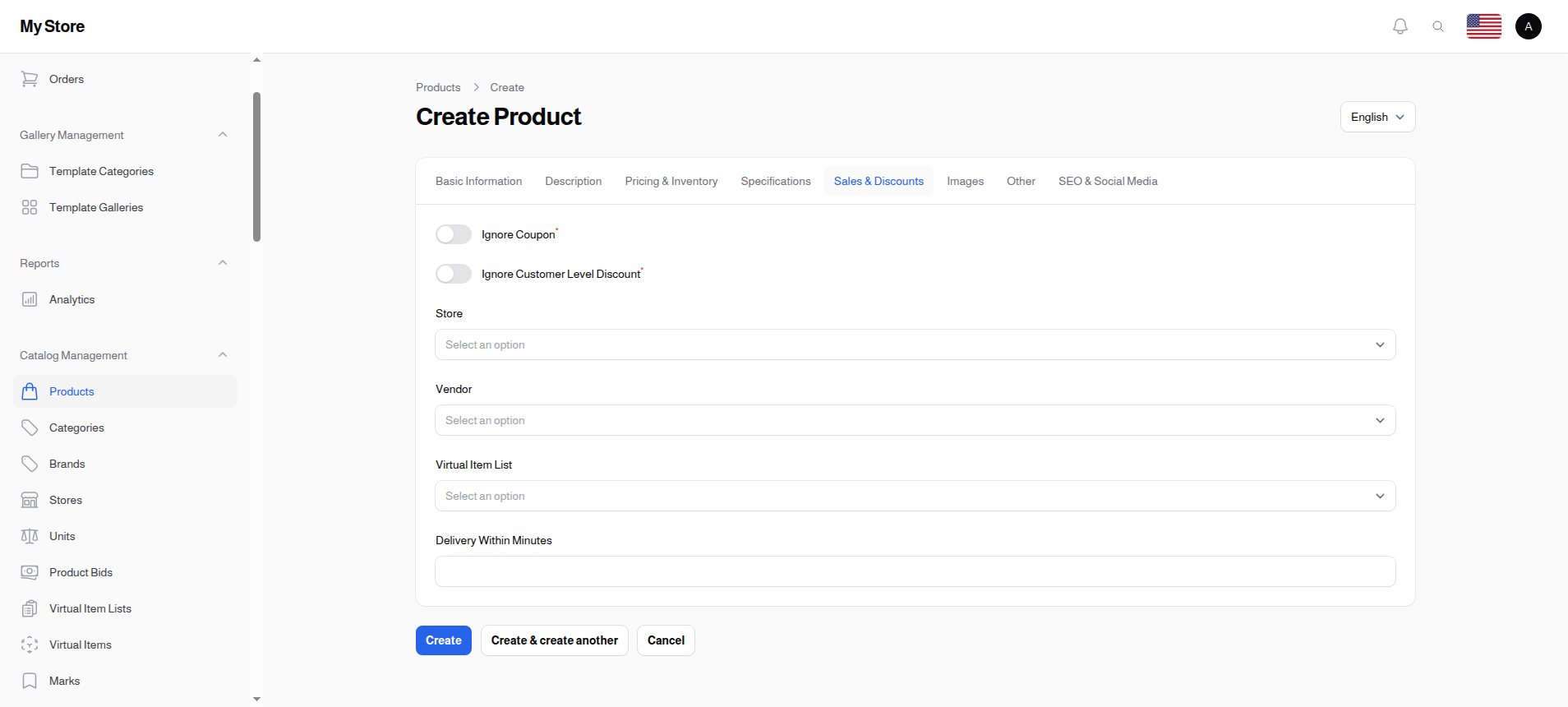
Task: Click the search magnifier icon
Action: click(x=1438, y=26)
